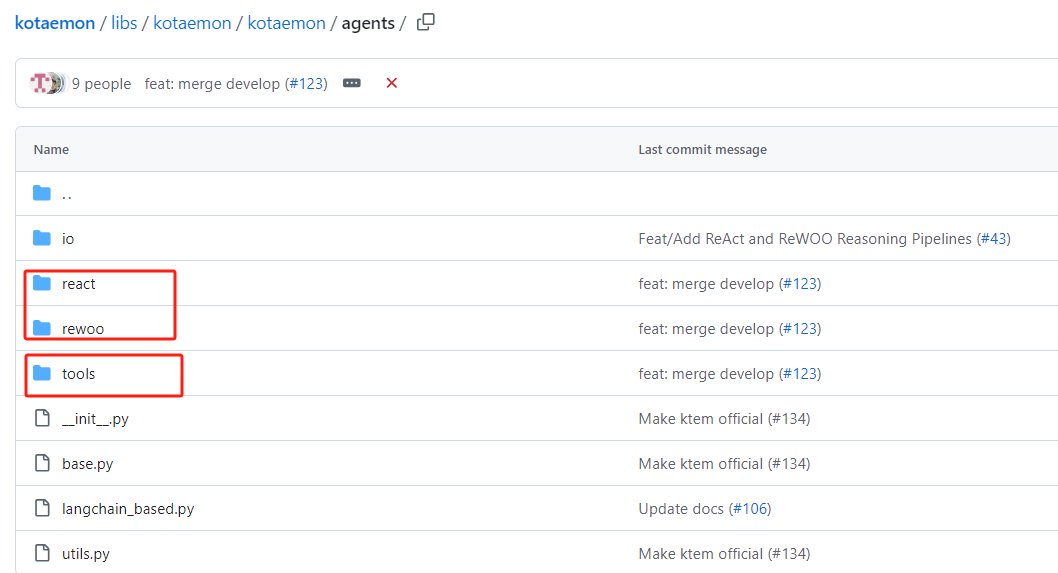The image size is (1058, 573).
Task: Open base.py 'Make ktem official (#134)' commit
Action: [724, 464]
